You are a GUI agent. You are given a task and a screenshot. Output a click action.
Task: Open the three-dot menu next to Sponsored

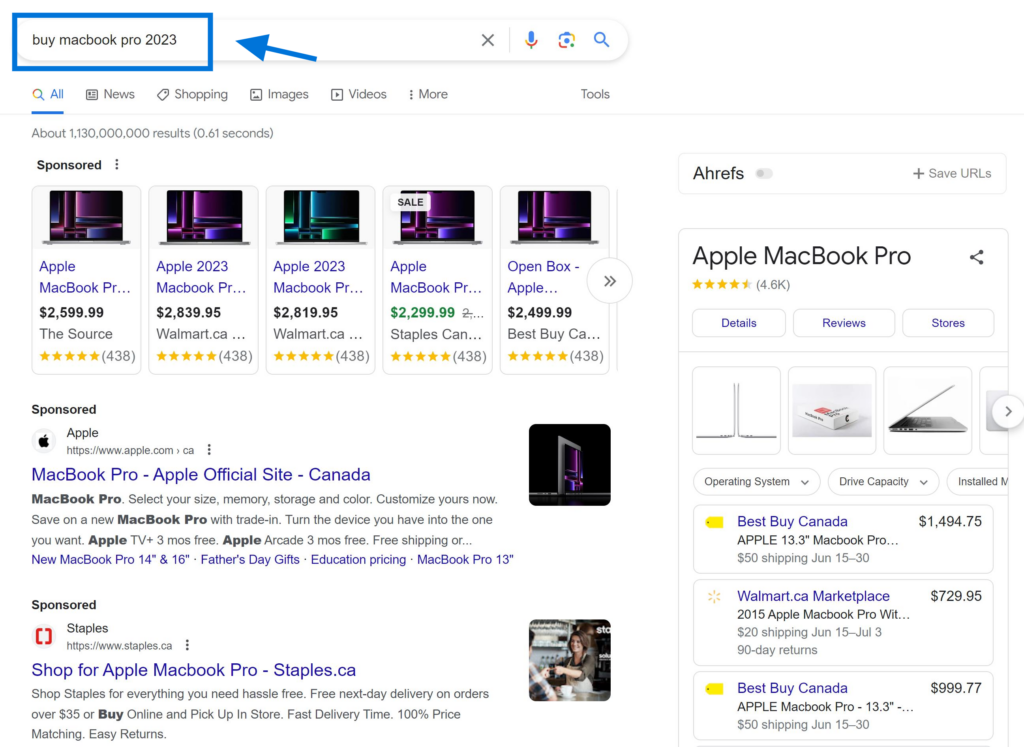[117, 164]
